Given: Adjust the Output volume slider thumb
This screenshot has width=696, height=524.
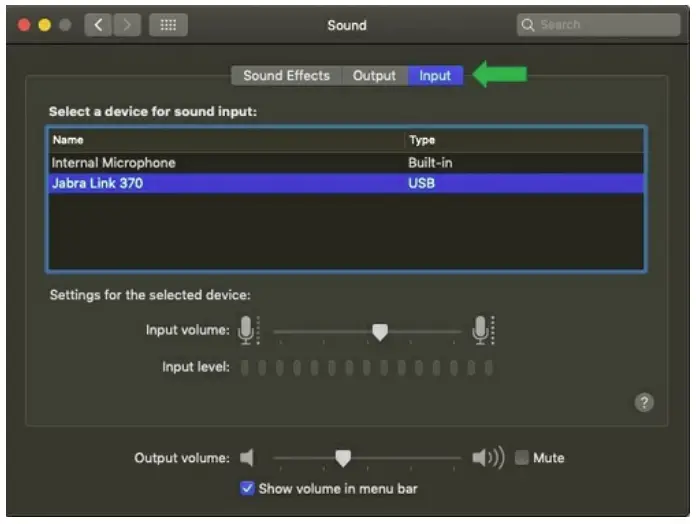Looking at the screenshot, I should pyautogui.click(x=343, y=458).
